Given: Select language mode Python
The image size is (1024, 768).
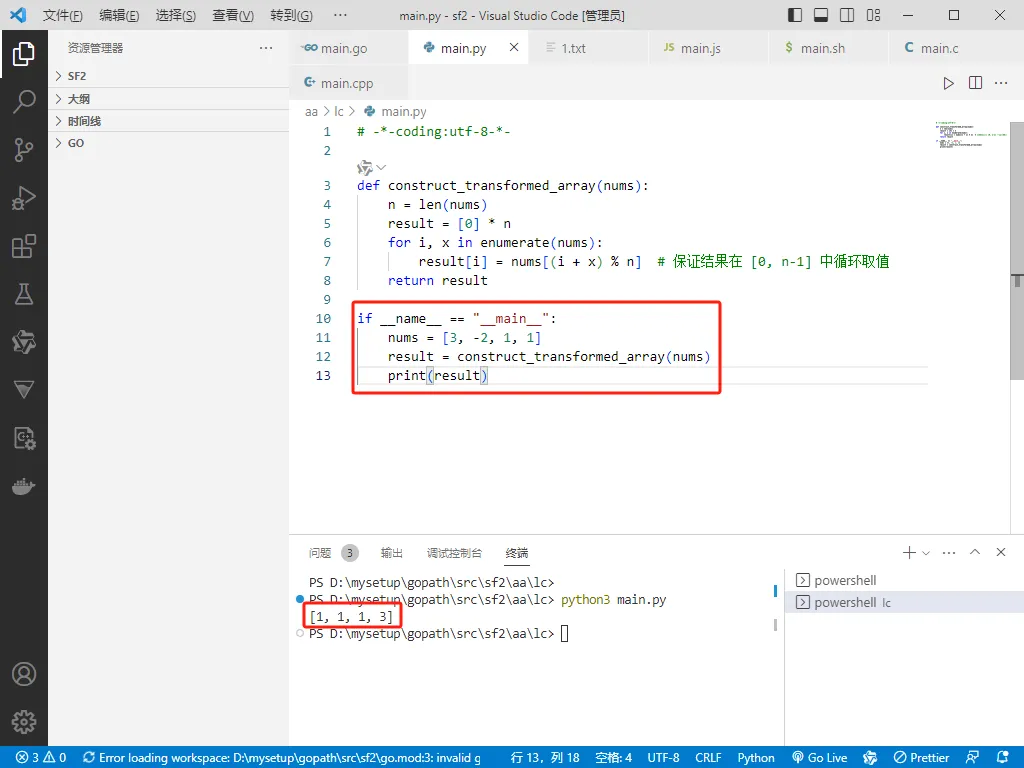Looking at the screenshot, I should click(756, 758).
